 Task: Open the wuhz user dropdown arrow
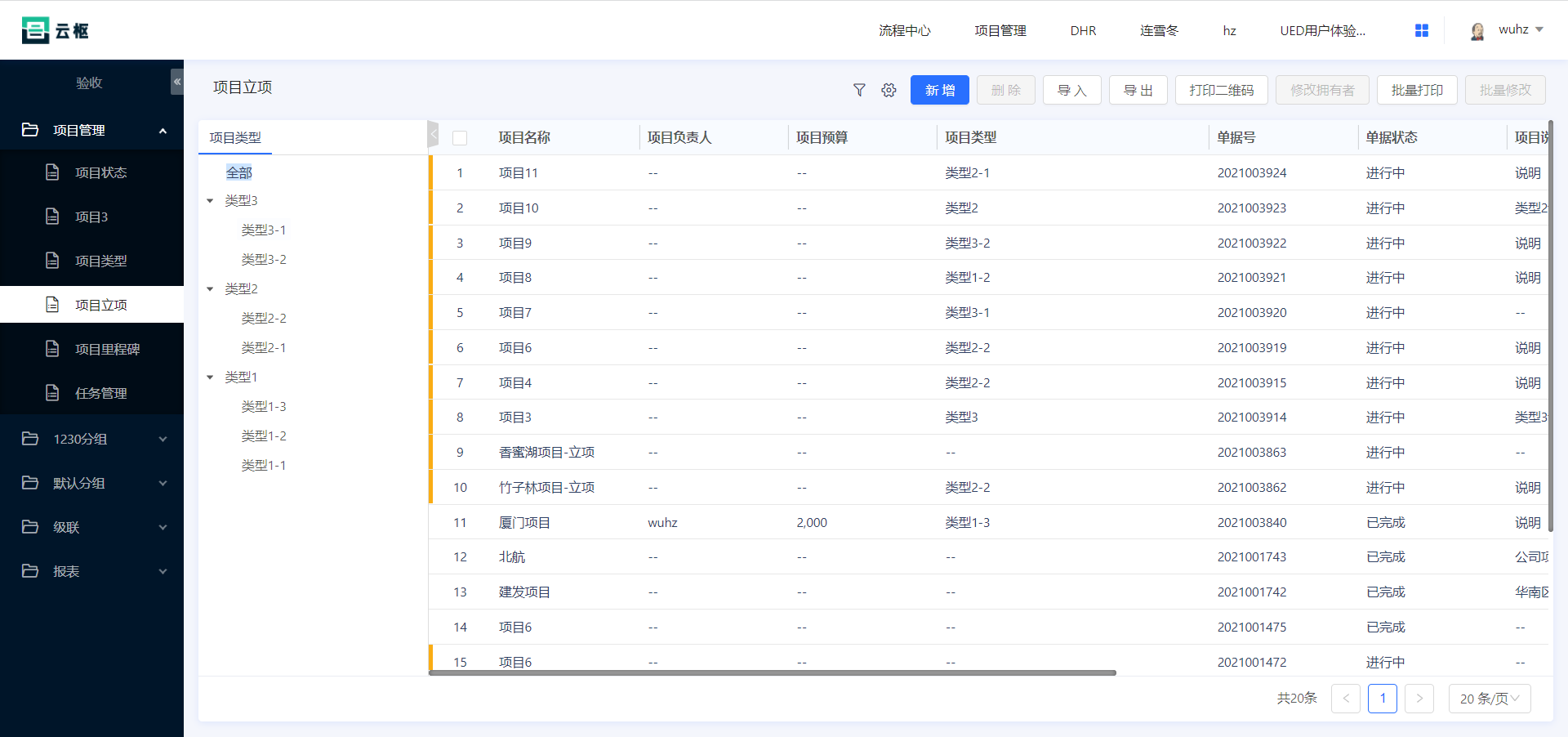tap(1539, 29)
